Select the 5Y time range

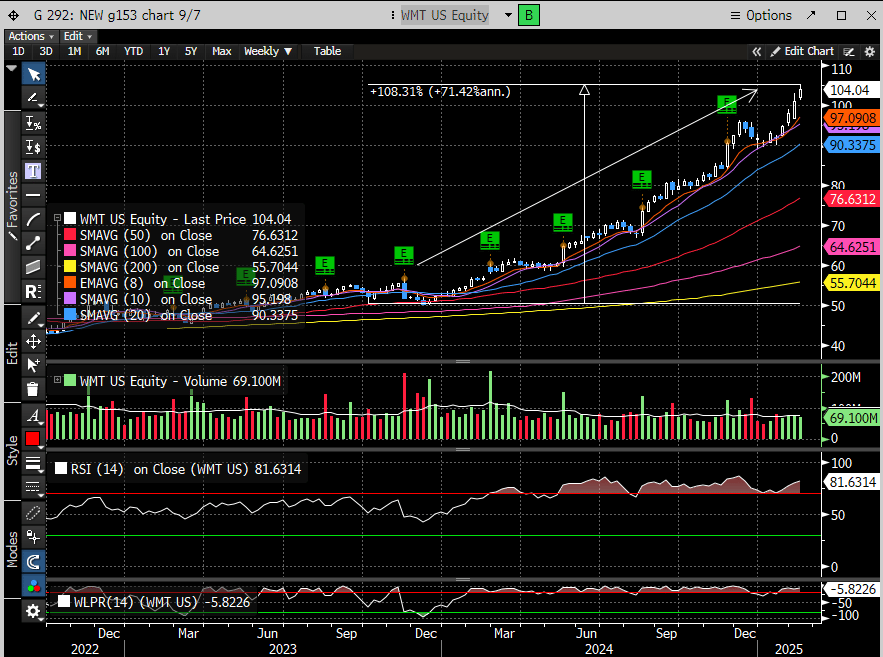190,51
